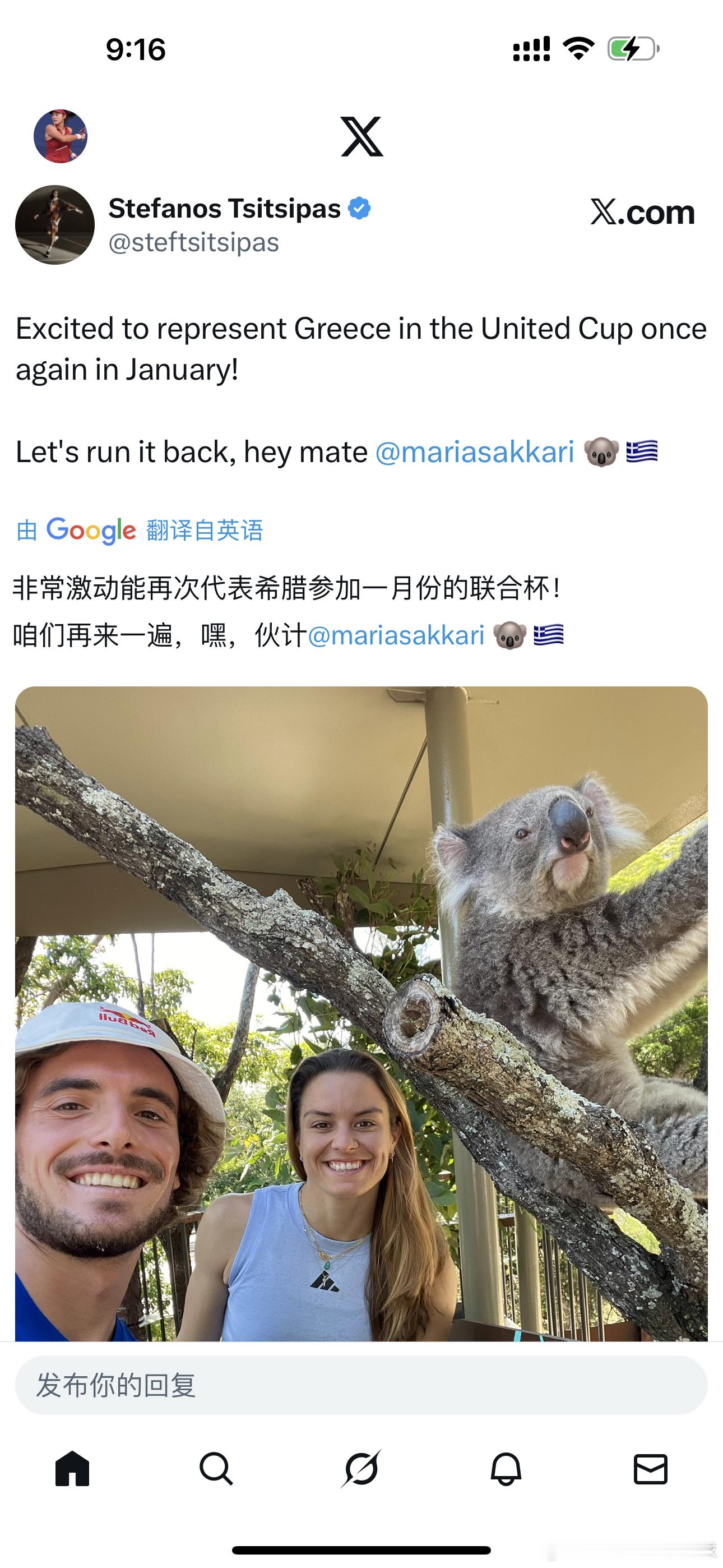Focus the 发布你的回复 reply field
Screen dimensions: 723x1568
tap(361, 1385)
